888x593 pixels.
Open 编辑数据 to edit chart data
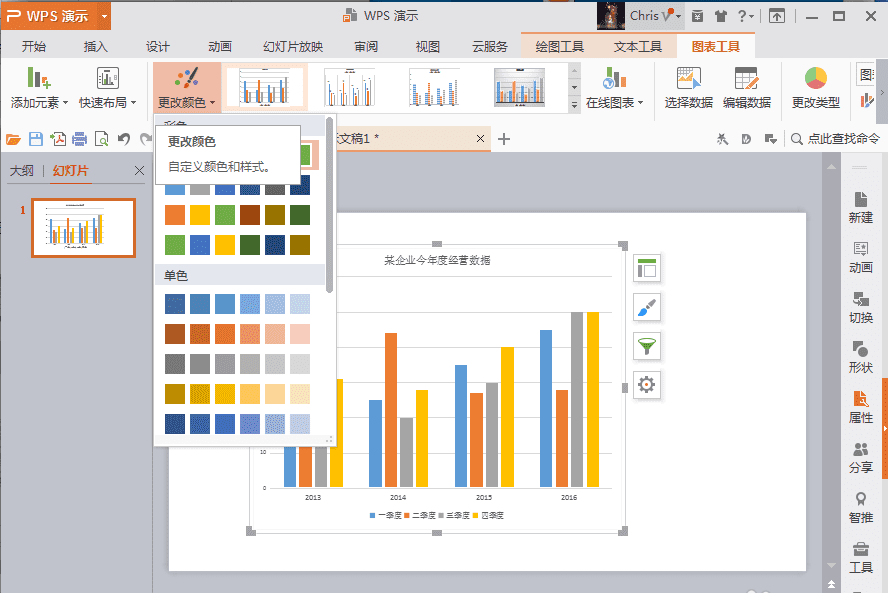pos(746,88)
